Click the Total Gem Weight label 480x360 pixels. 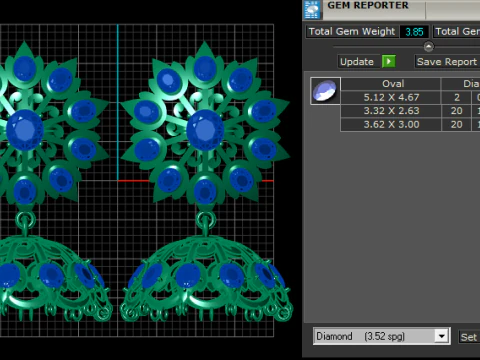(352, 32)
